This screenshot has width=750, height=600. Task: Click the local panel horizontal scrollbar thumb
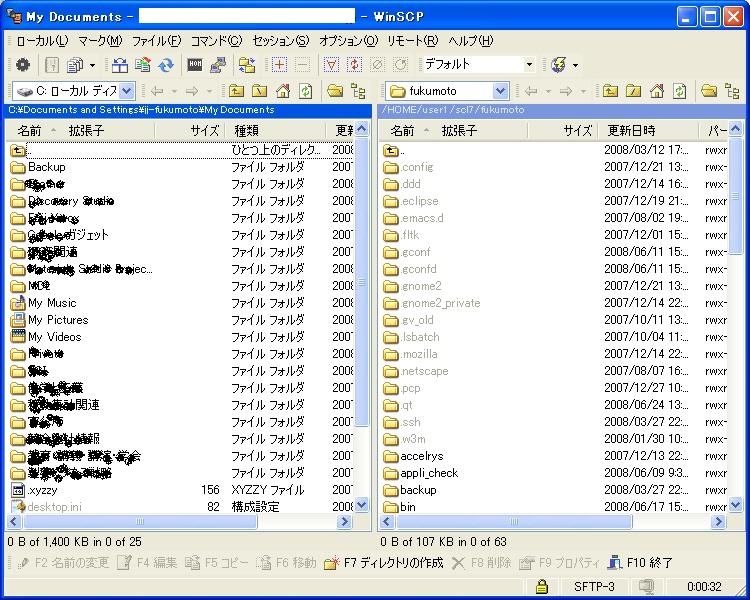[140, 522]
